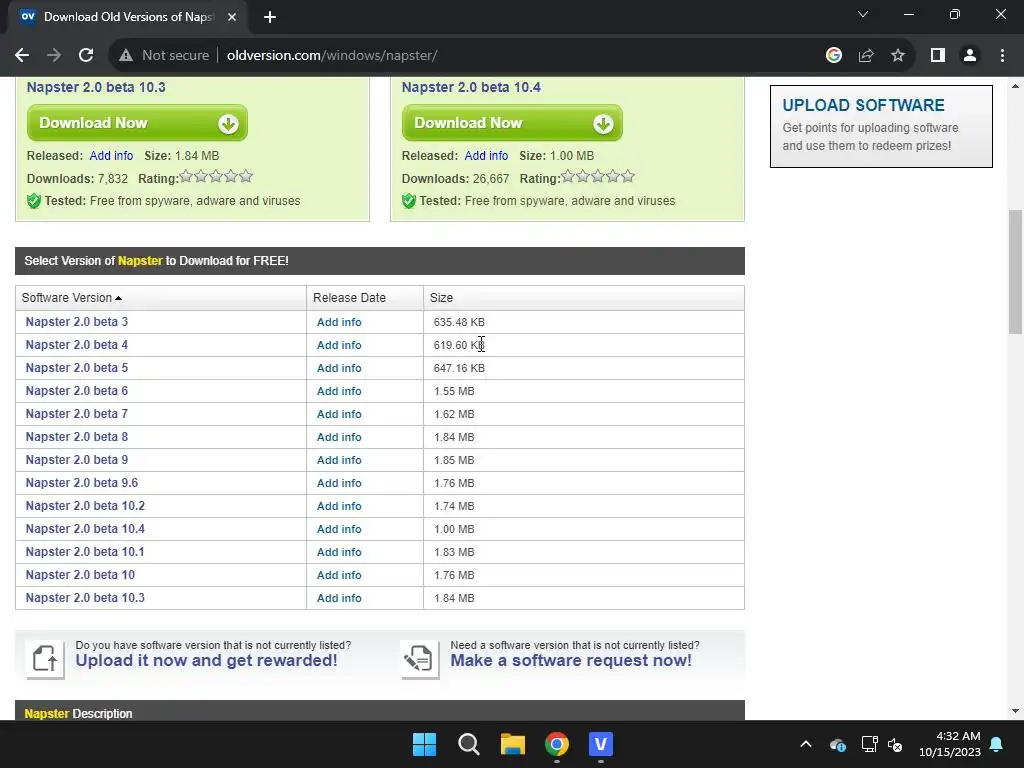Open Napster 2.0 beta 3 link
The width and height of the screenshot is (1024, 768).
coord(76,322)
